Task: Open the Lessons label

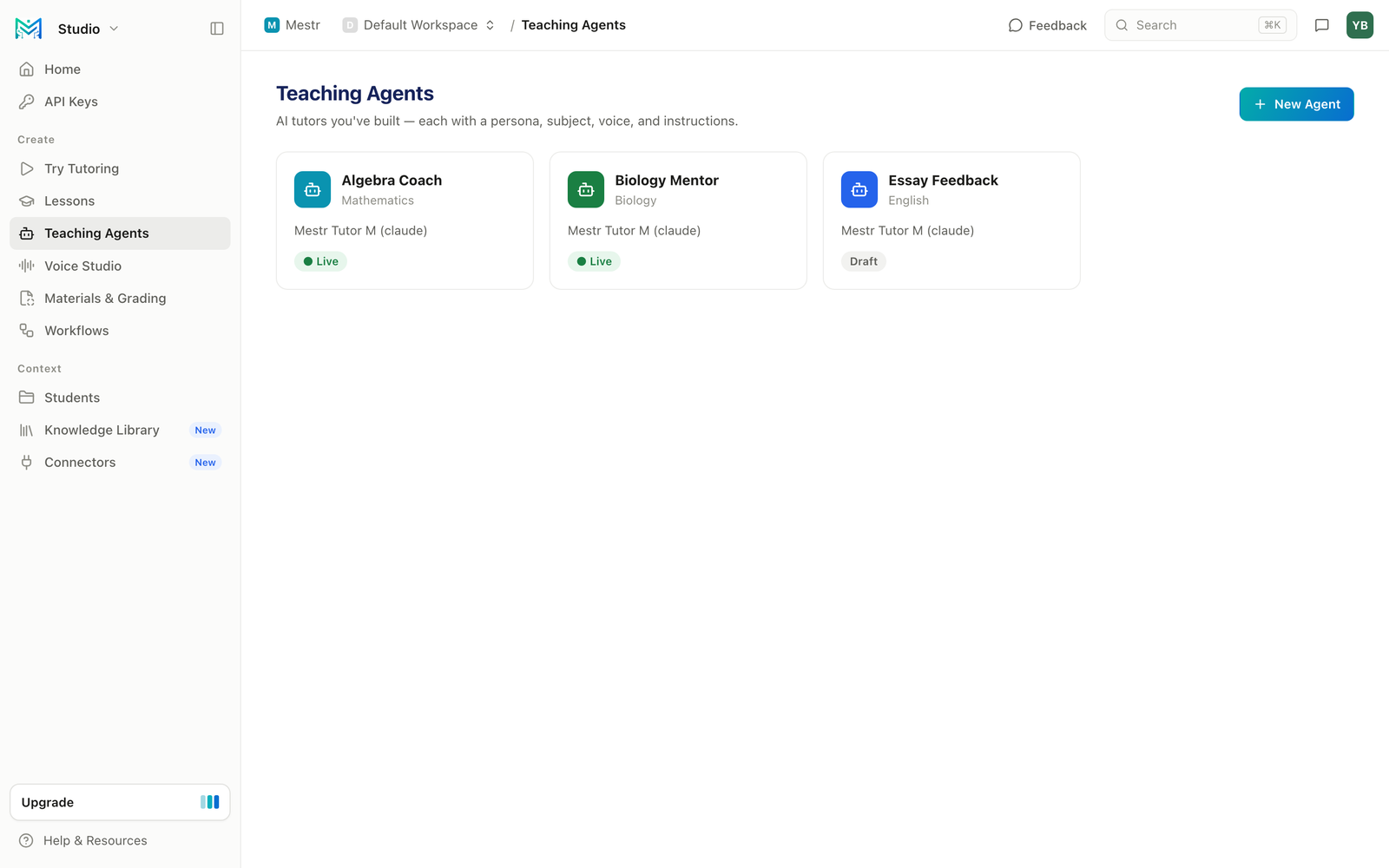Action: pos(69,201)
